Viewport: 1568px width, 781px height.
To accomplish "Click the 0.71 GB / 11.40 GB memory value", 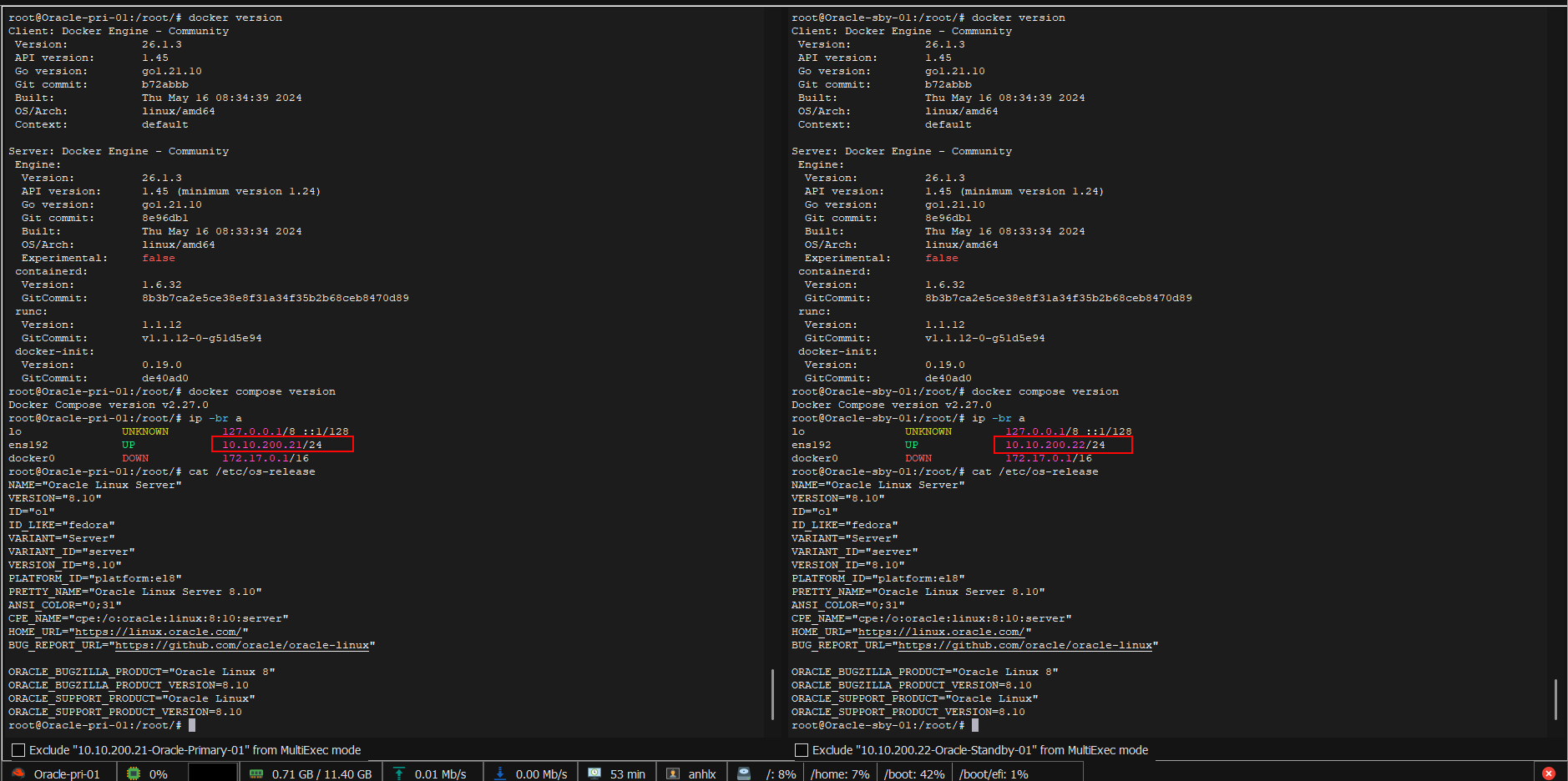I will click(321, 774).
